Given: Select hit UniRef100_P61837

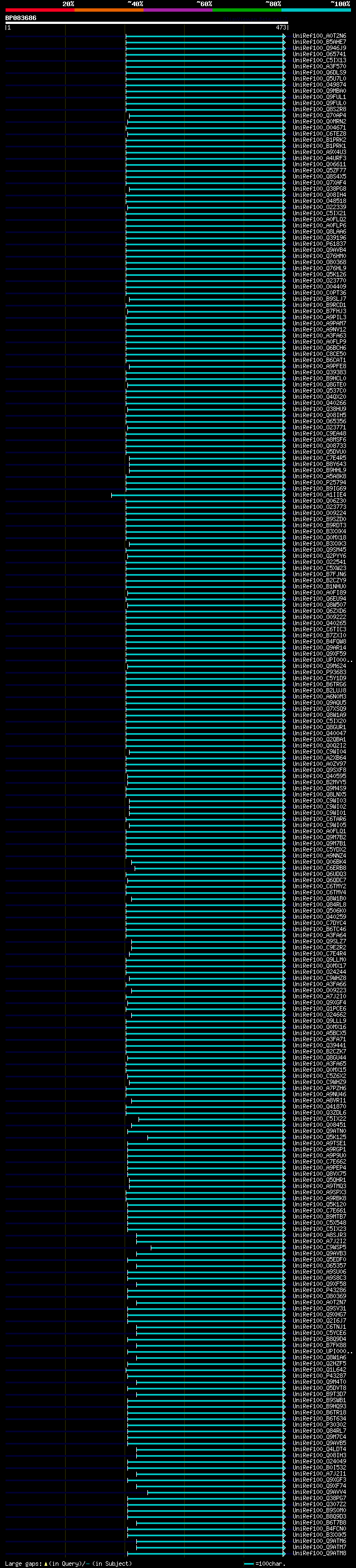Looking at the screenshot, I should click(319, 244).
